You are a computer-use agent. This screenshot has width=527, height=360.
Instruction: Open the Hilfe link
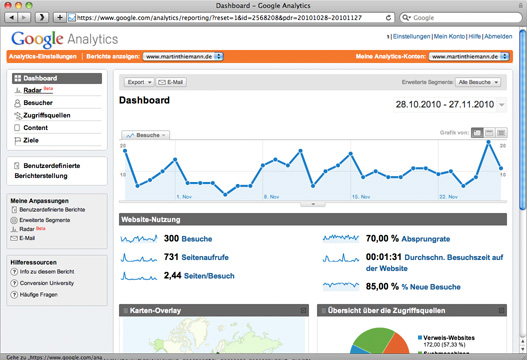click(x=475, y=36)
